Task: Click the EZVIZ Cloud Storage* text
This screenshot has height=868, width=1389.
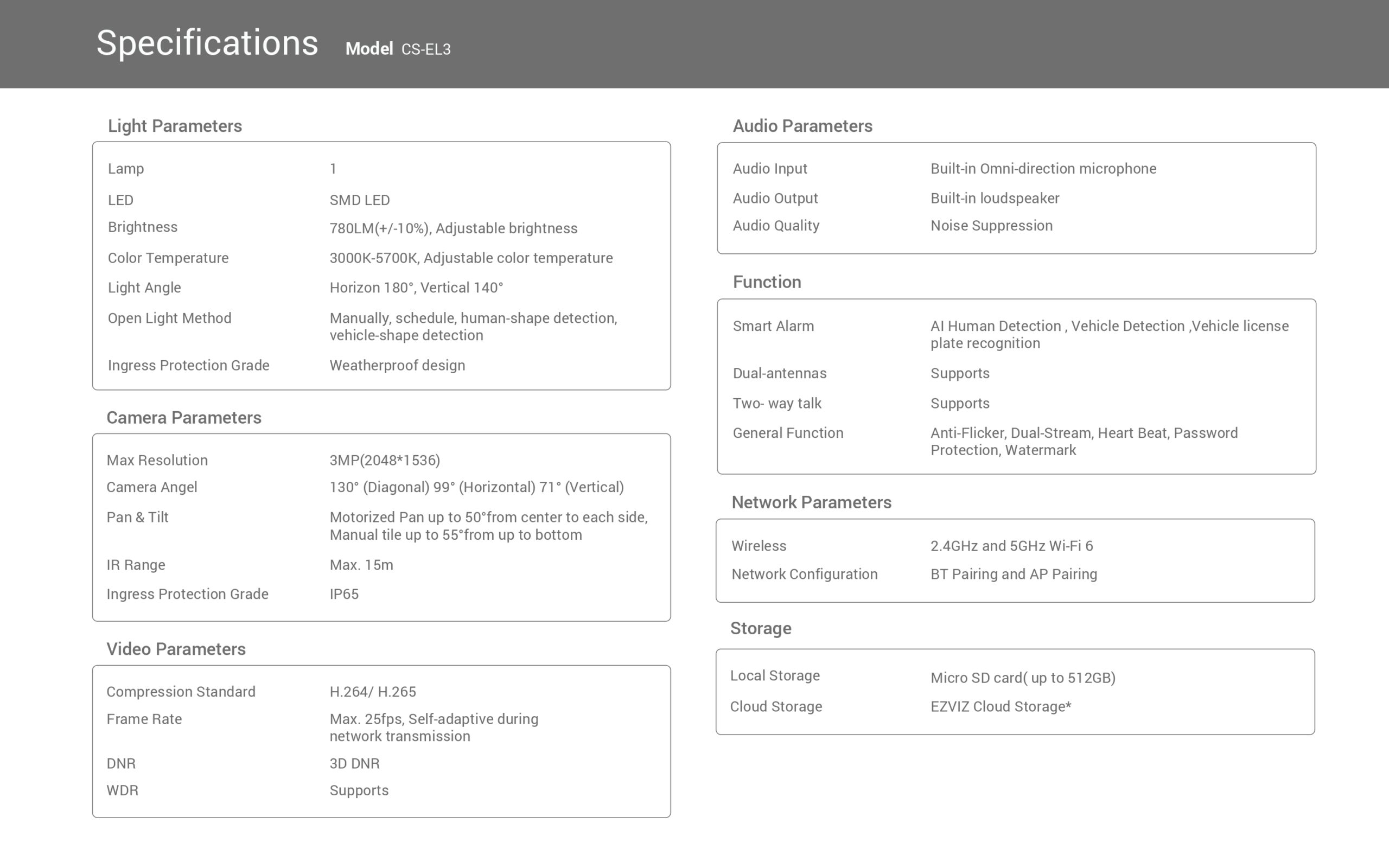Action: point(1001,706)
